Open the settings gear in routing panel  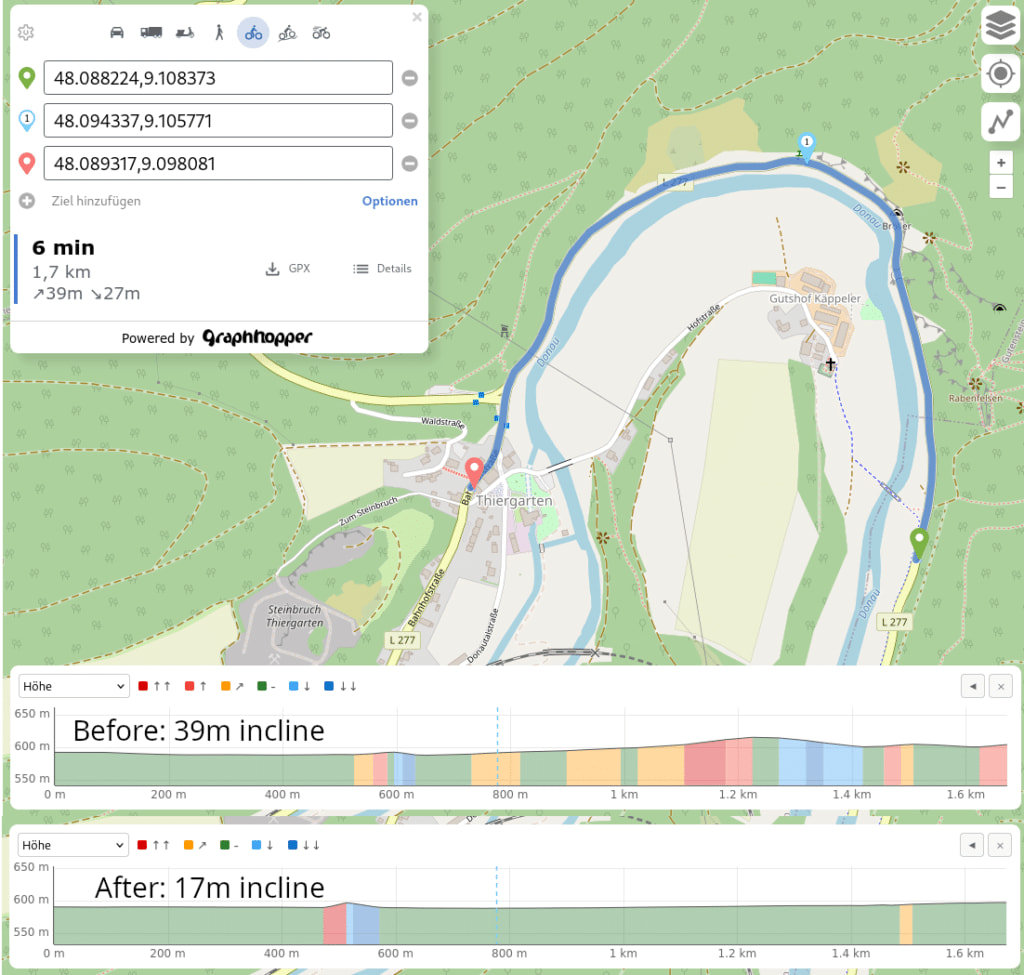point(26,33)
